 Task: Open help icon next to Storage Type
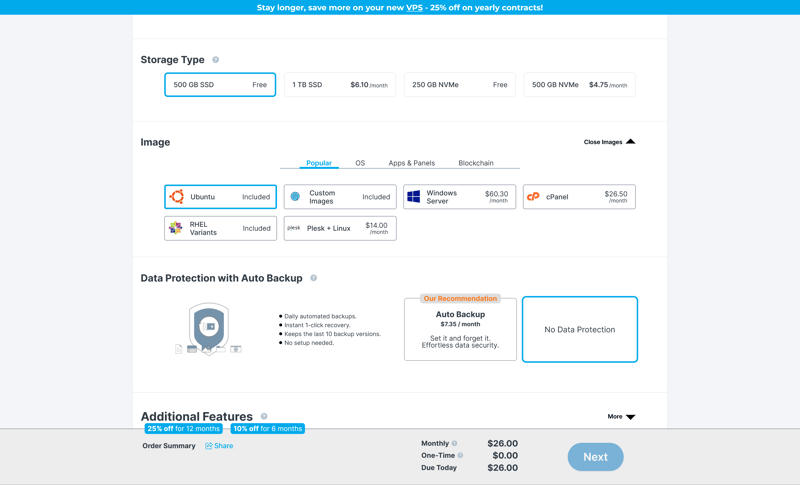216,60
